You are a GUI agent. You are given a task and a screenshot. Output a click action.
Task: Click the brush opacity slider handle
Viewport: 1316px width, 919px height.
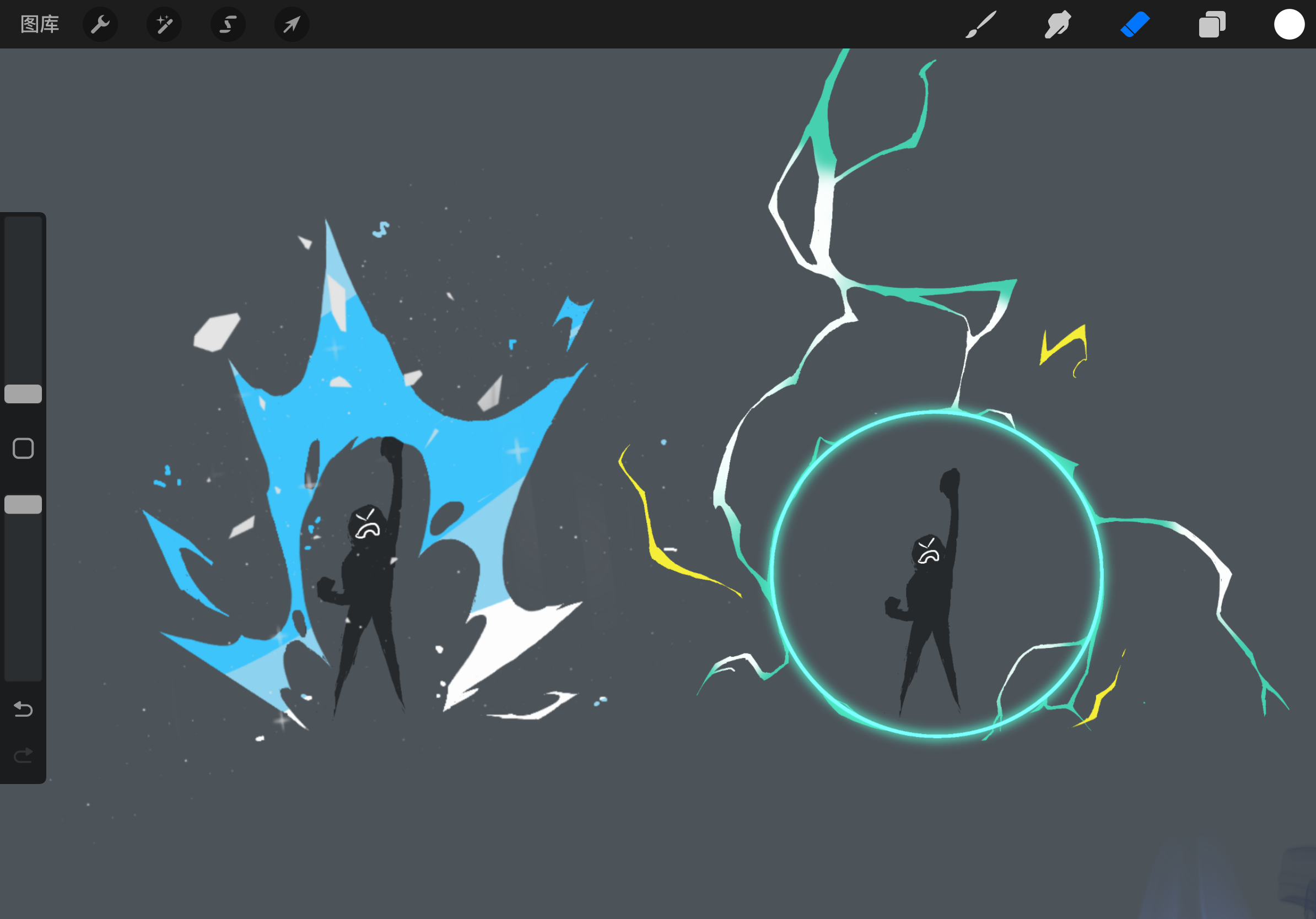[x=23, y=504]
